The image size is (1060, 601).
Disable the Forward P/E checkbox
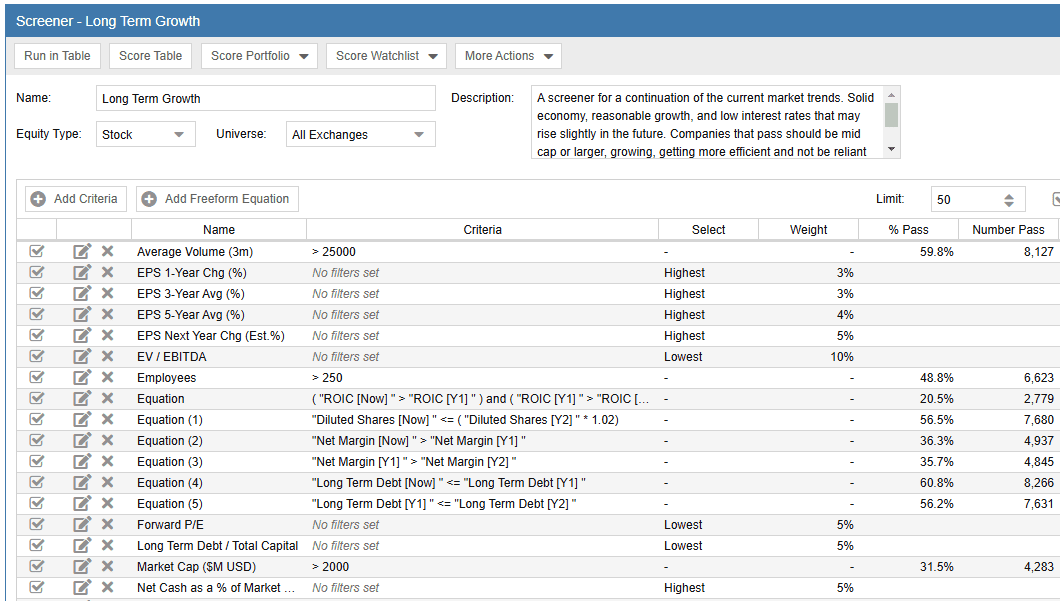point(37,524)
